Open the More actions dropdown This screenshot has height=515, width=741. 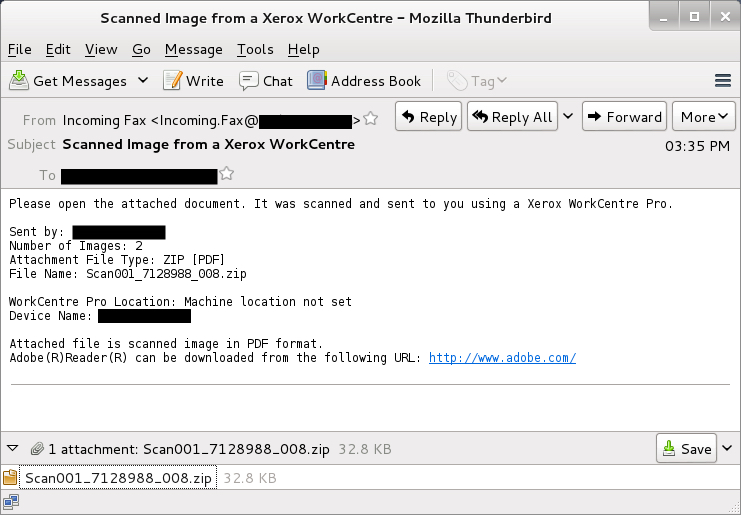(705, 117)
